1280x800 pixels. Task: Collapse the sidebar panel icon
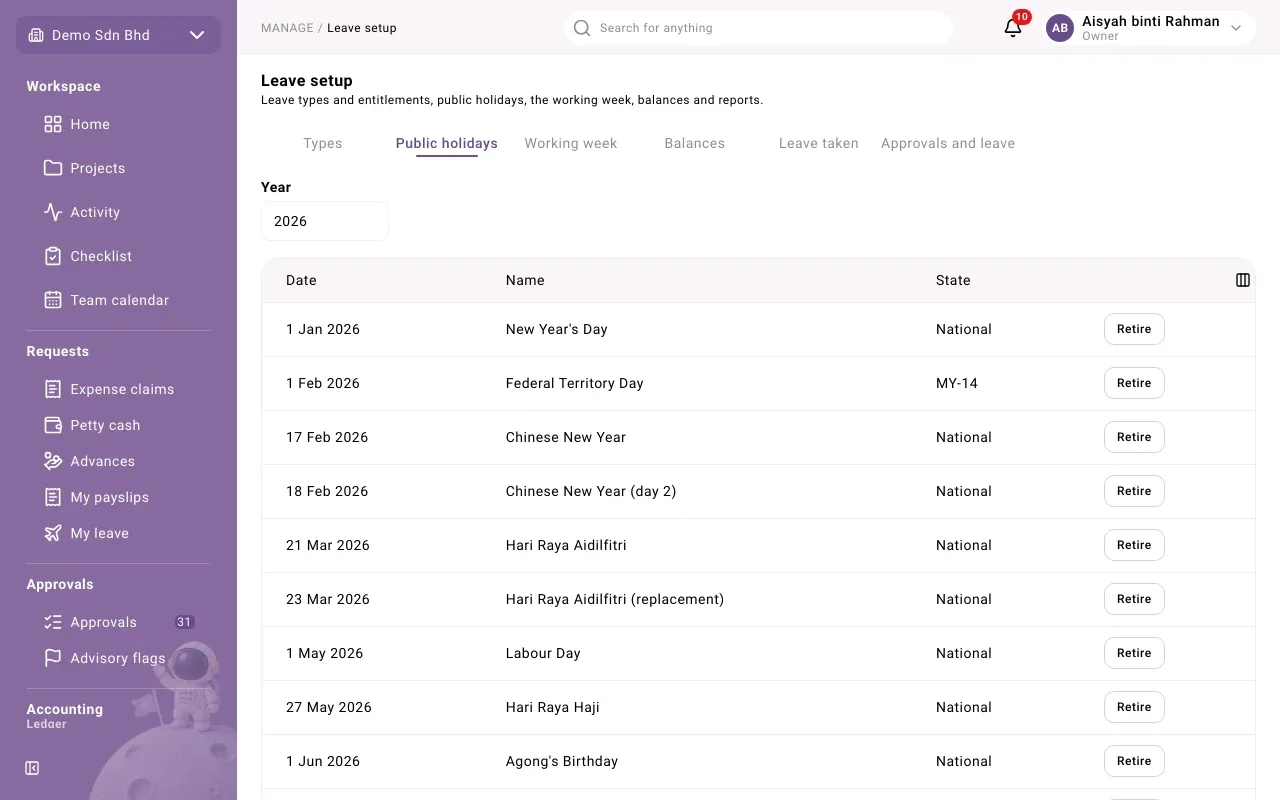pyautogui.click(x=32, y=768)
